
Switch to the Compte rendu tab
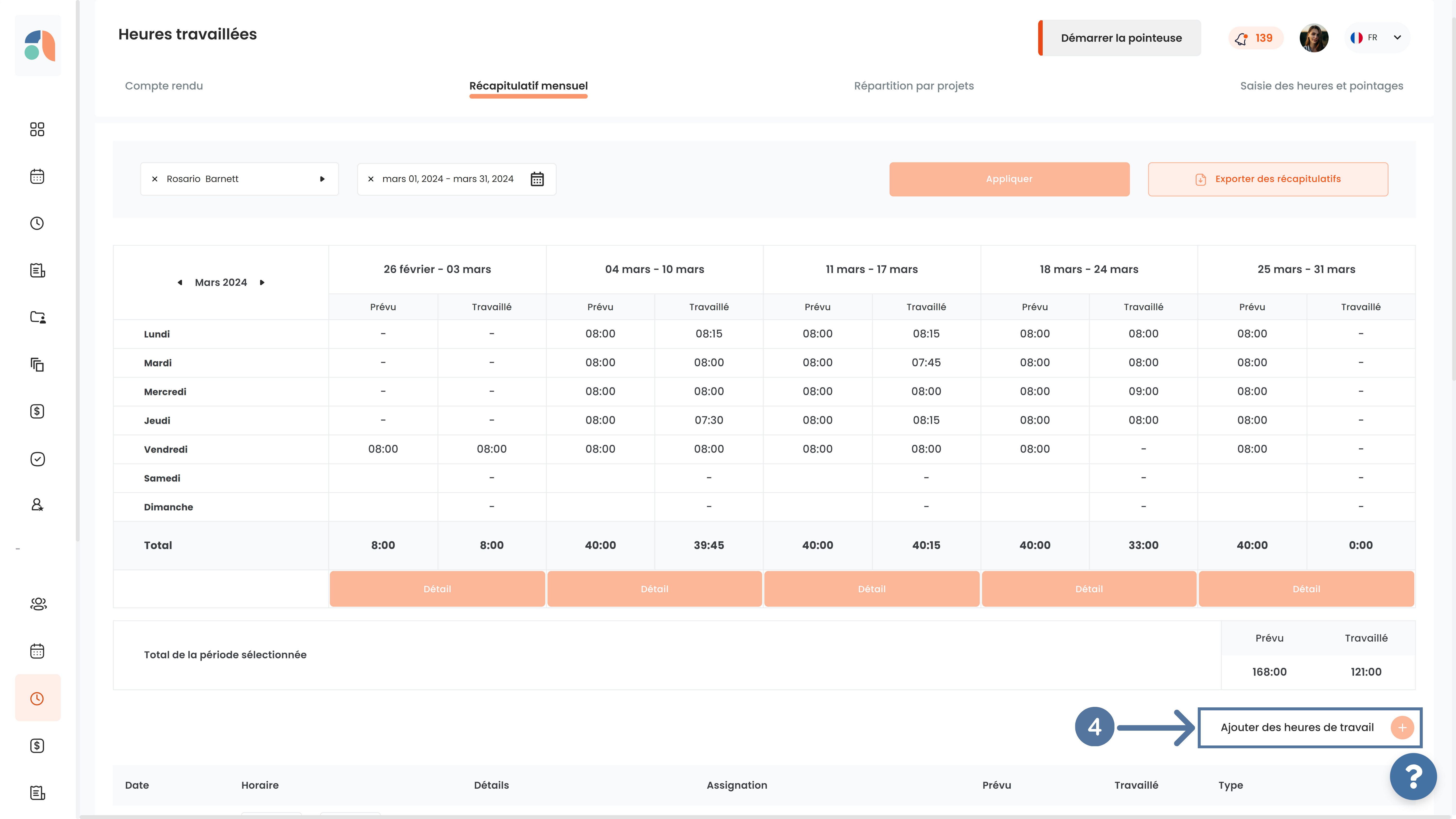[164, 86]
